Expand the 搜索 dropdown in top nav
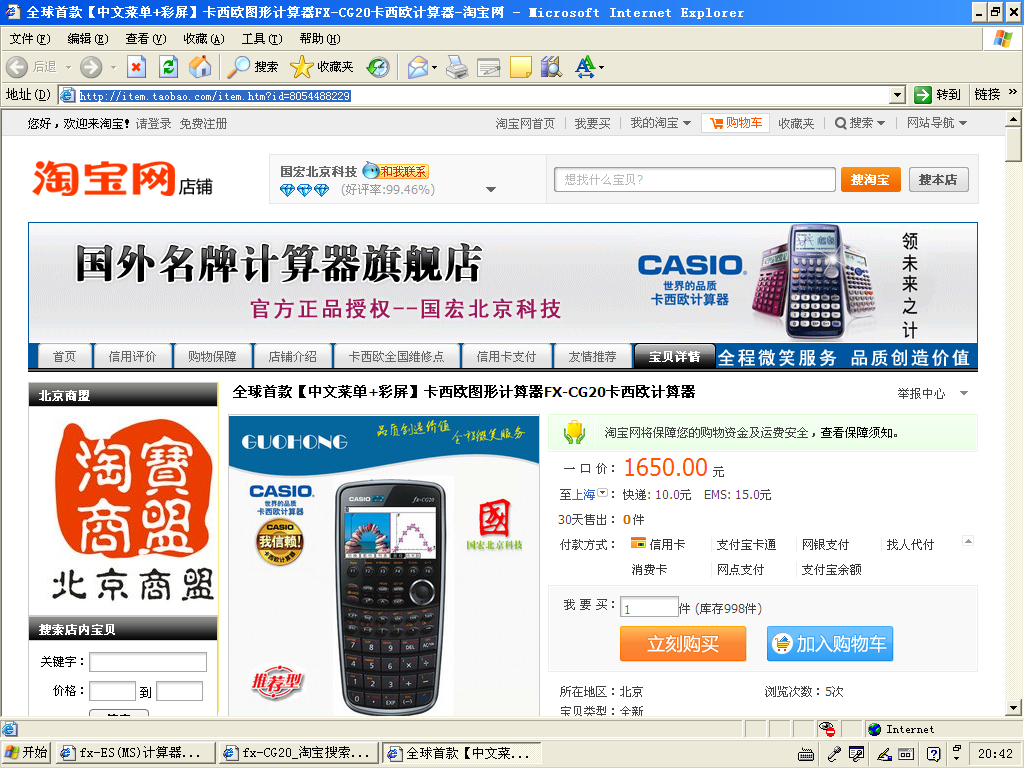Screen dimensions: 1024x768 click(881, 123)
